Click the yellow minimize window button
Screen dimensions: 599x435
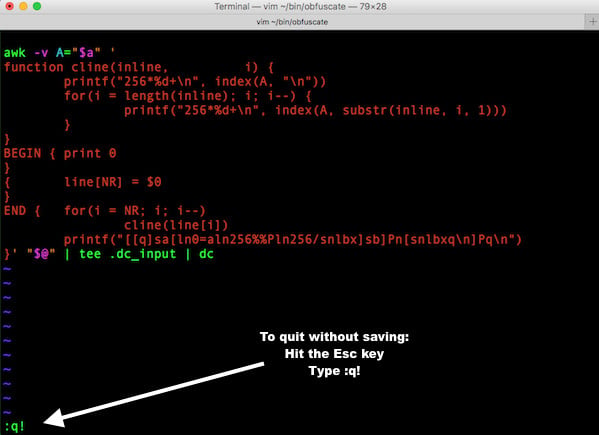(23, 6)
